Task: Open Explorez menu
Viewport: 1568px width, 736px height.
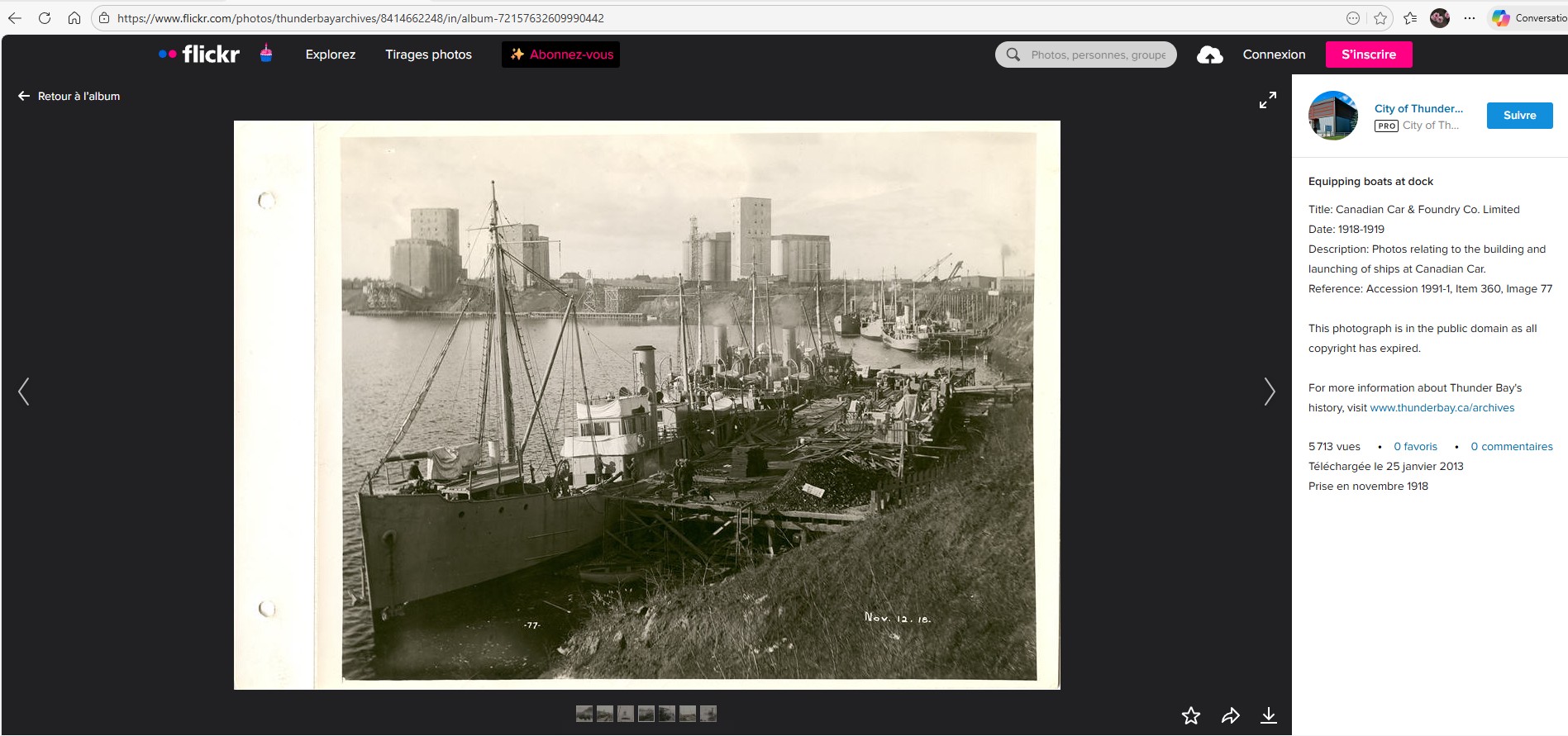Action: [x=330, y=55]
